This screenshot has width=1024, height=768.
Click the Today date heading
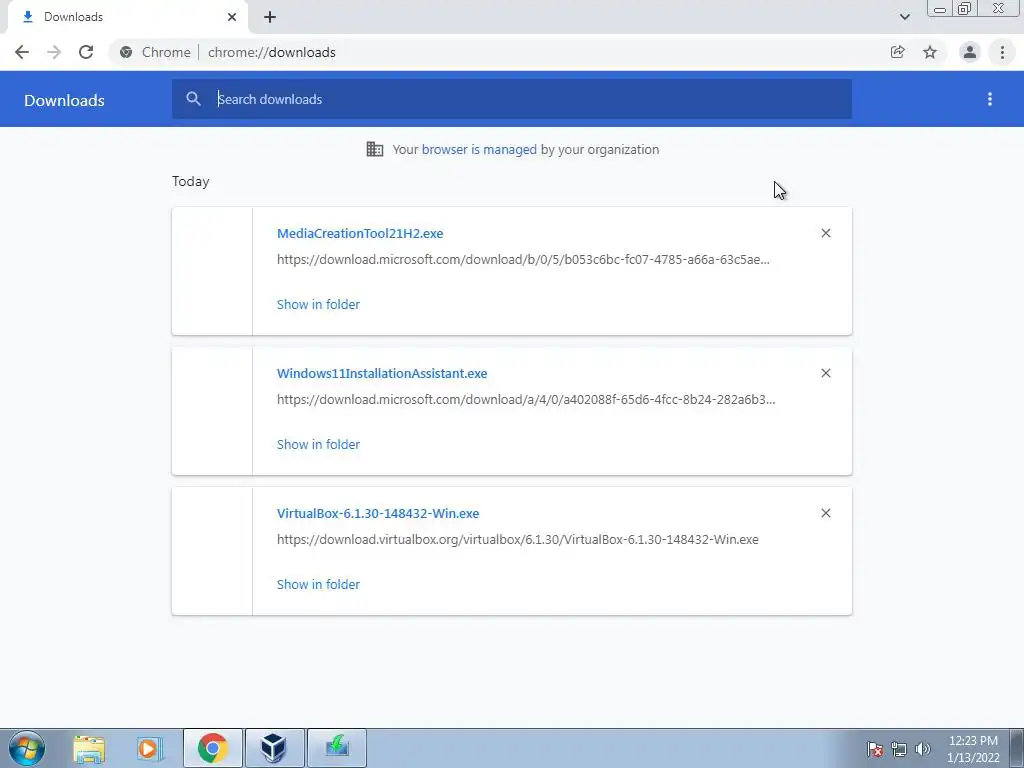[x=191, y=182]
